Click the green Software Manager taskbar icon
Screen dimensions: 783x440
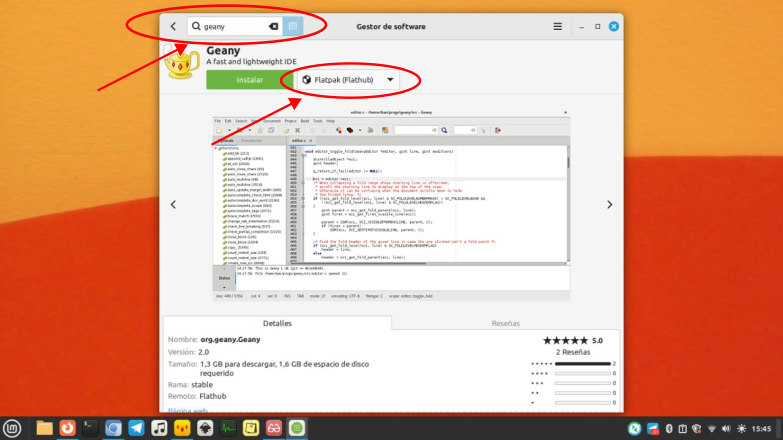297,428
